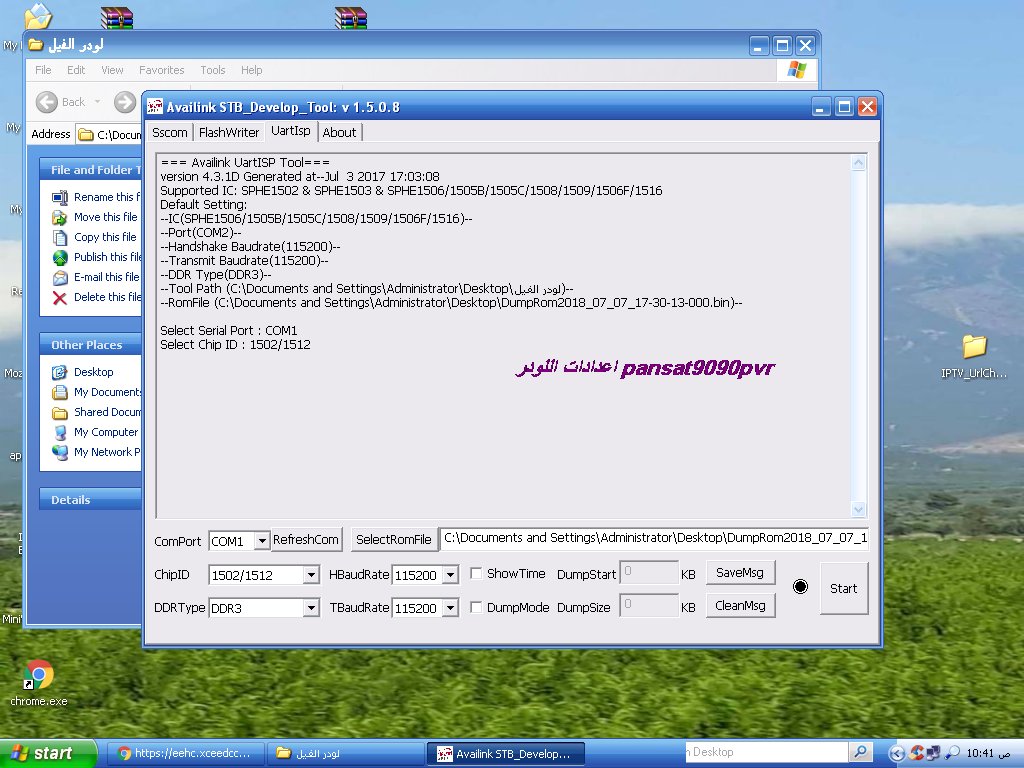Open the HBaudRate dropdown
The height and width of the screenshot is (768, 1024).
[x=450, y=575]
